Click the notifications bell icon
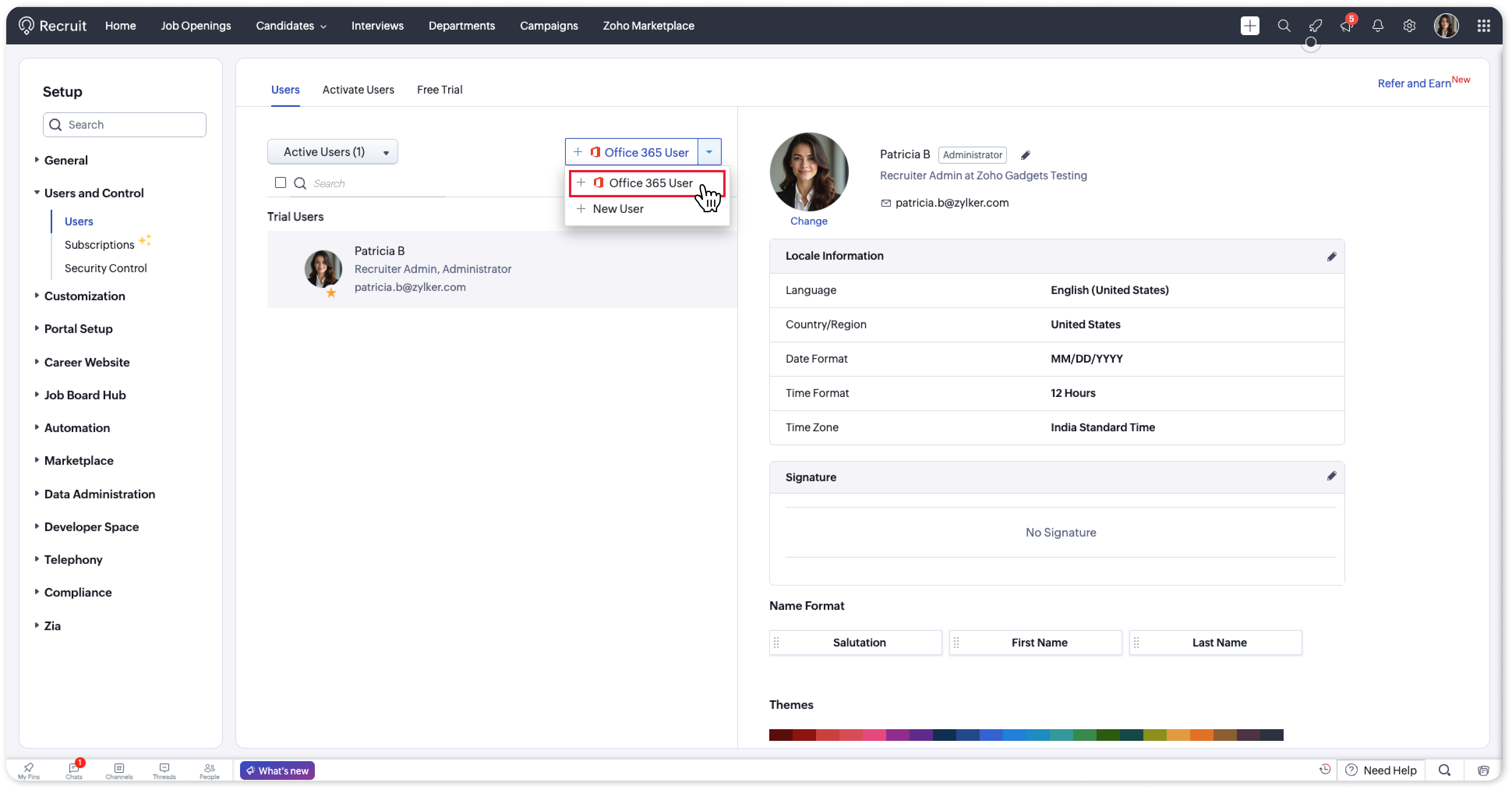 click(x=1377, y=26)
